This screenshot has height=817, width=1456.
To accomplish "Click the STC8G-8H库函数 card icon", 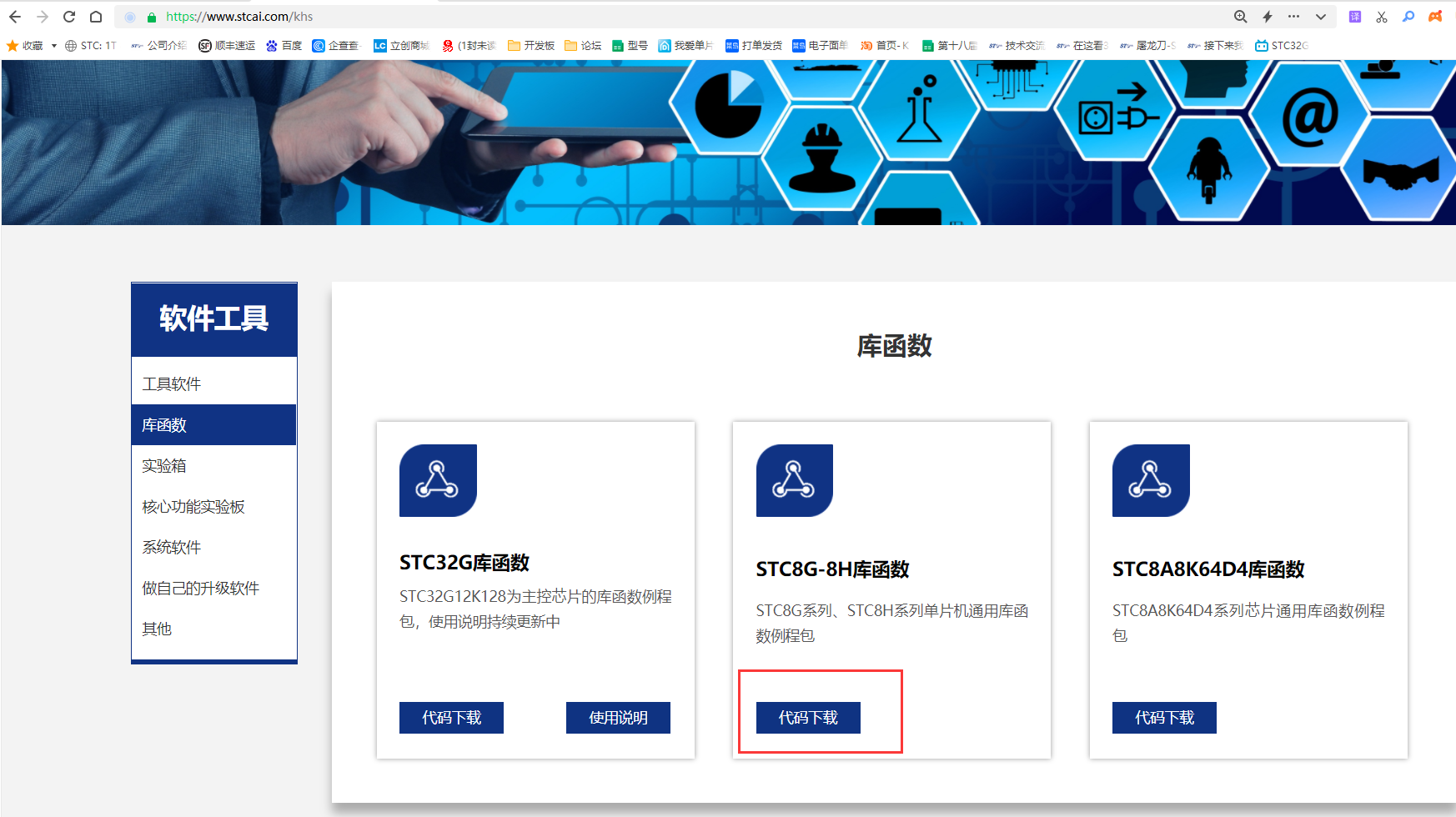I will click(795, 480).
